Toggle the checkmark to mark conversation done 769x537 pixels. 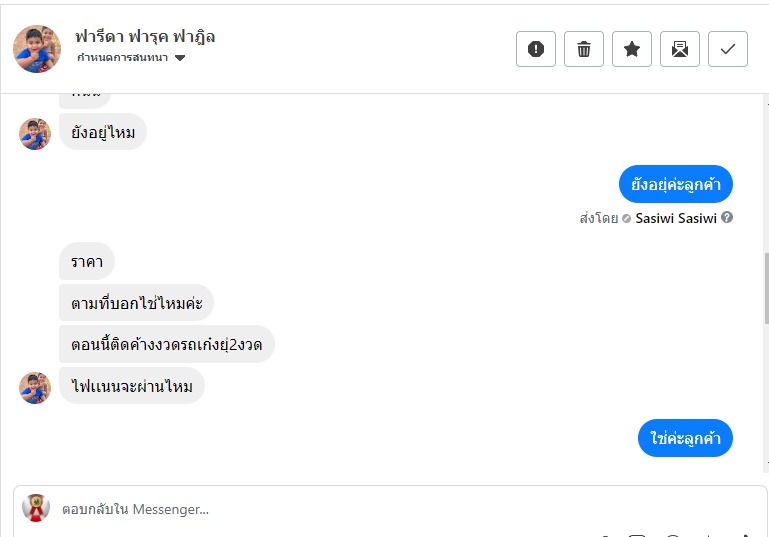(x=728, y=49)
